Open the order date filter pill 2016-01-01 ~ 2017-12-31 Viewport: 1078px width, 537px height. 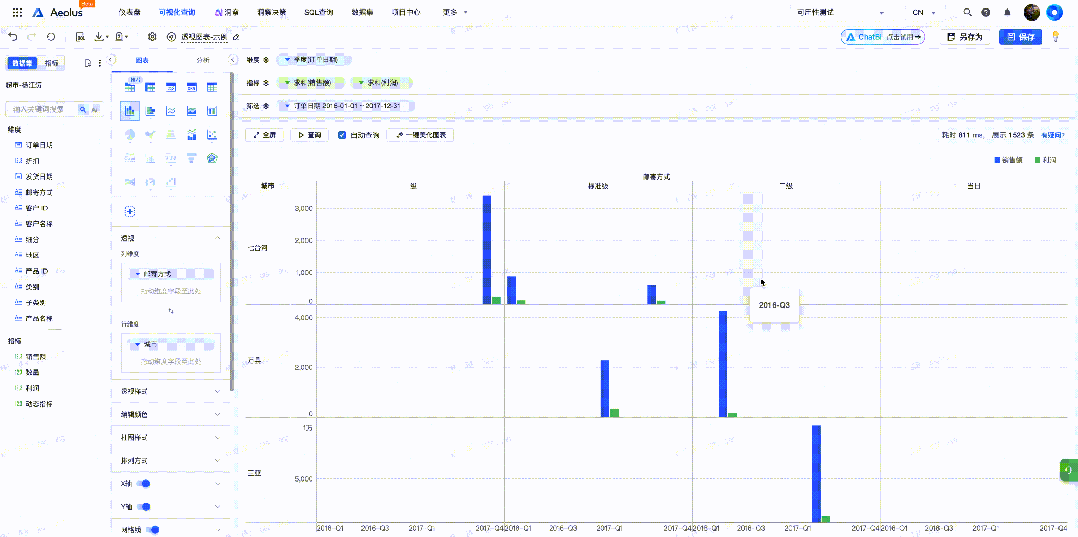pos(346,106)
